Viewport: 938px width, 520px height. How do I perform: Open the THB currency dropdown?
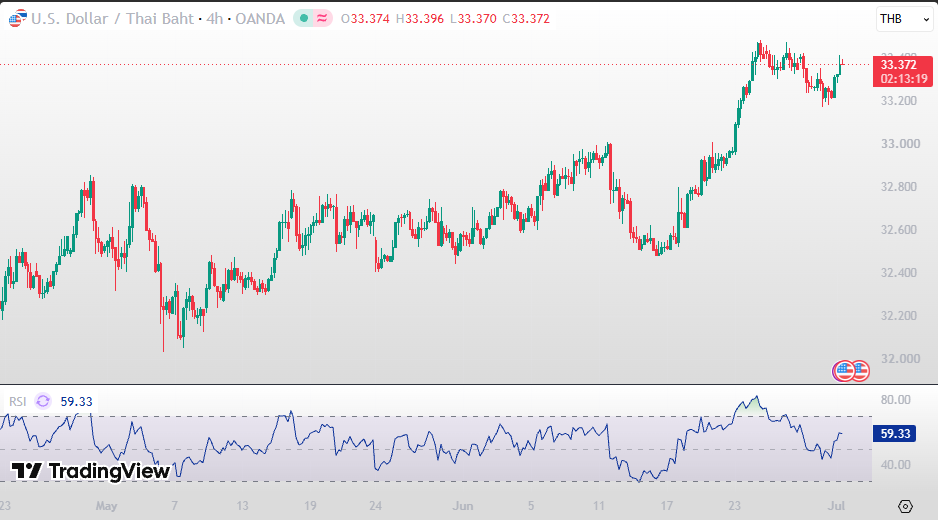pyautogui.click(x=904, y=19)
